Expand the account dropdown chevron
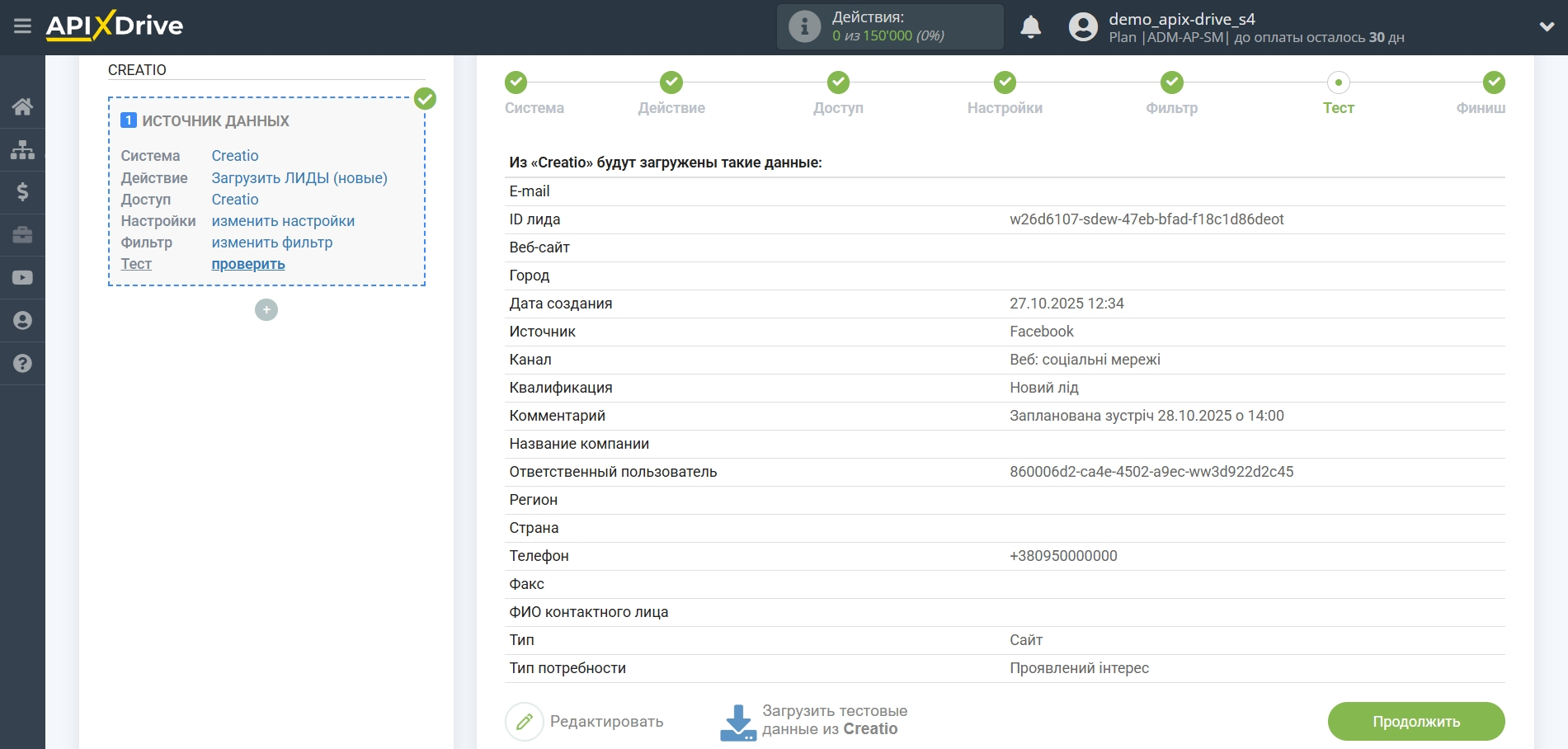 pyautogui.click(x=1547, y=26)
